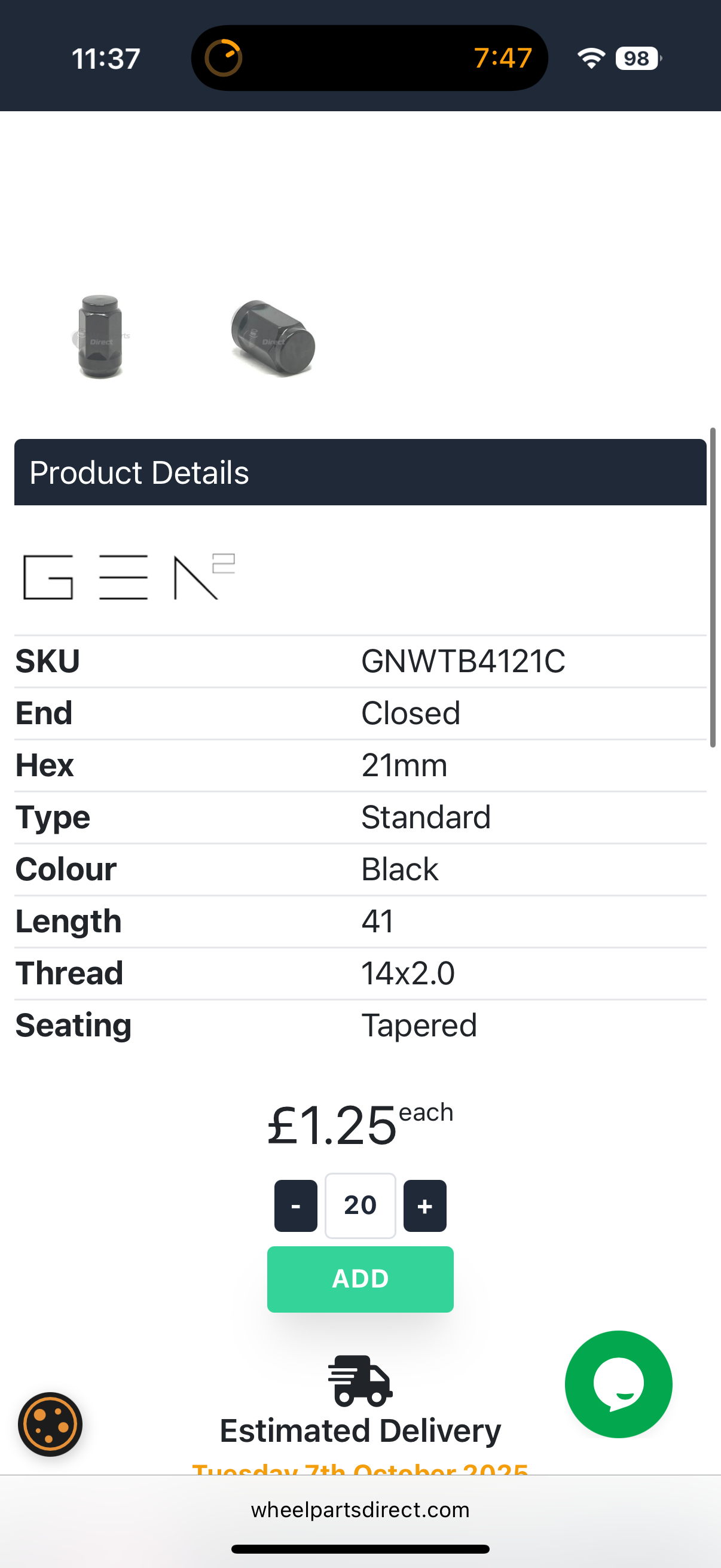The image size is (721, 1568).
Task: Tap the quantity field showing 20
Action: [360, 1205]
